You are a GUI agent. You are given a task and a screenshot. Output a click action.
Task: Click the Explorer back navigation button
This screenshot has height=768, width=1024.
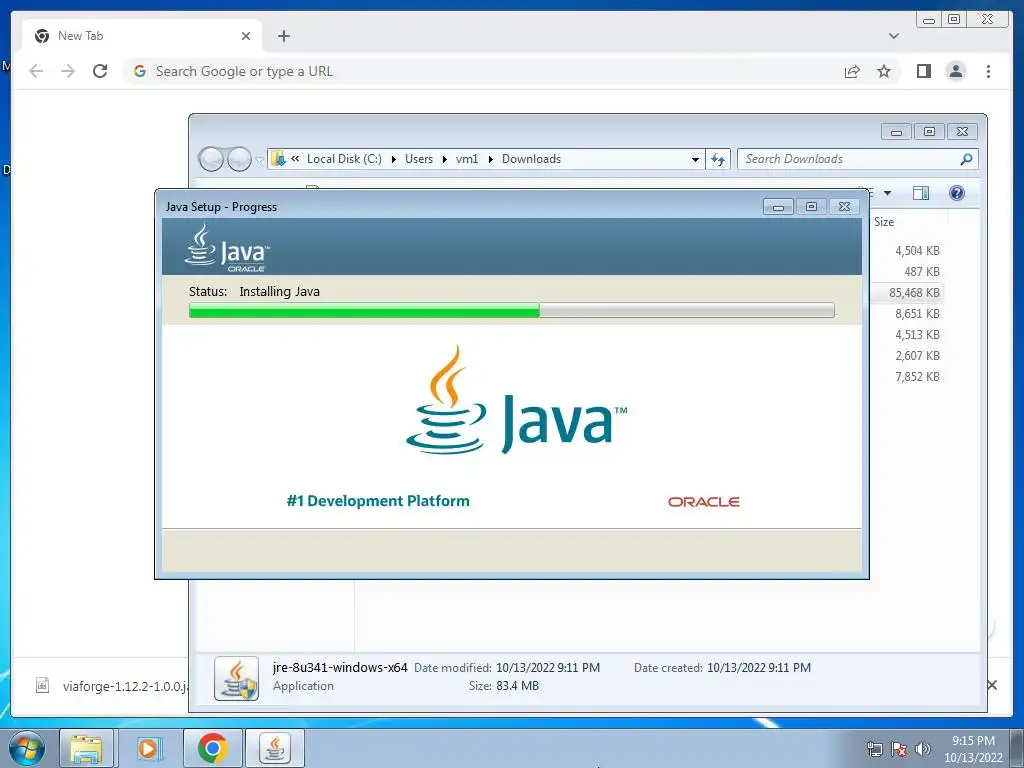211,159
